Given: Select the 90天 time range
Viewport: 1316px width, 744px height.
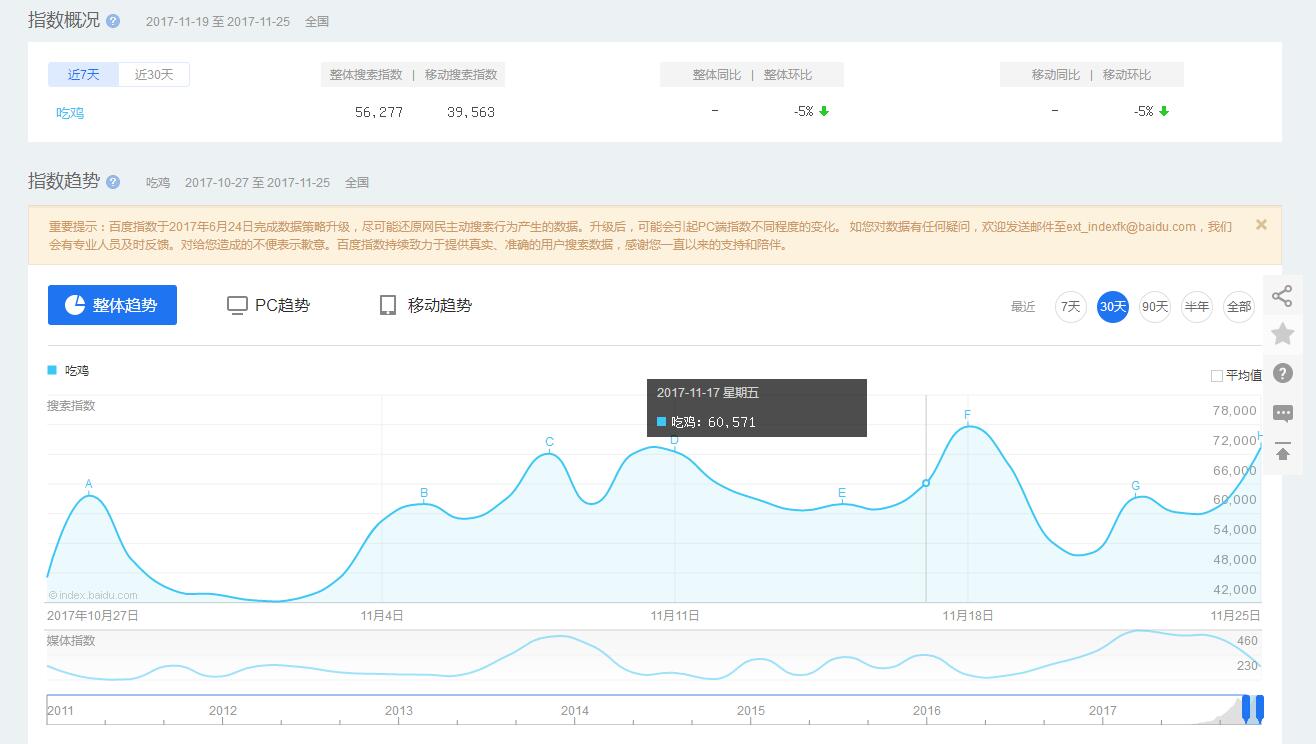Looking at the screenshot, I should point(1154,307).
